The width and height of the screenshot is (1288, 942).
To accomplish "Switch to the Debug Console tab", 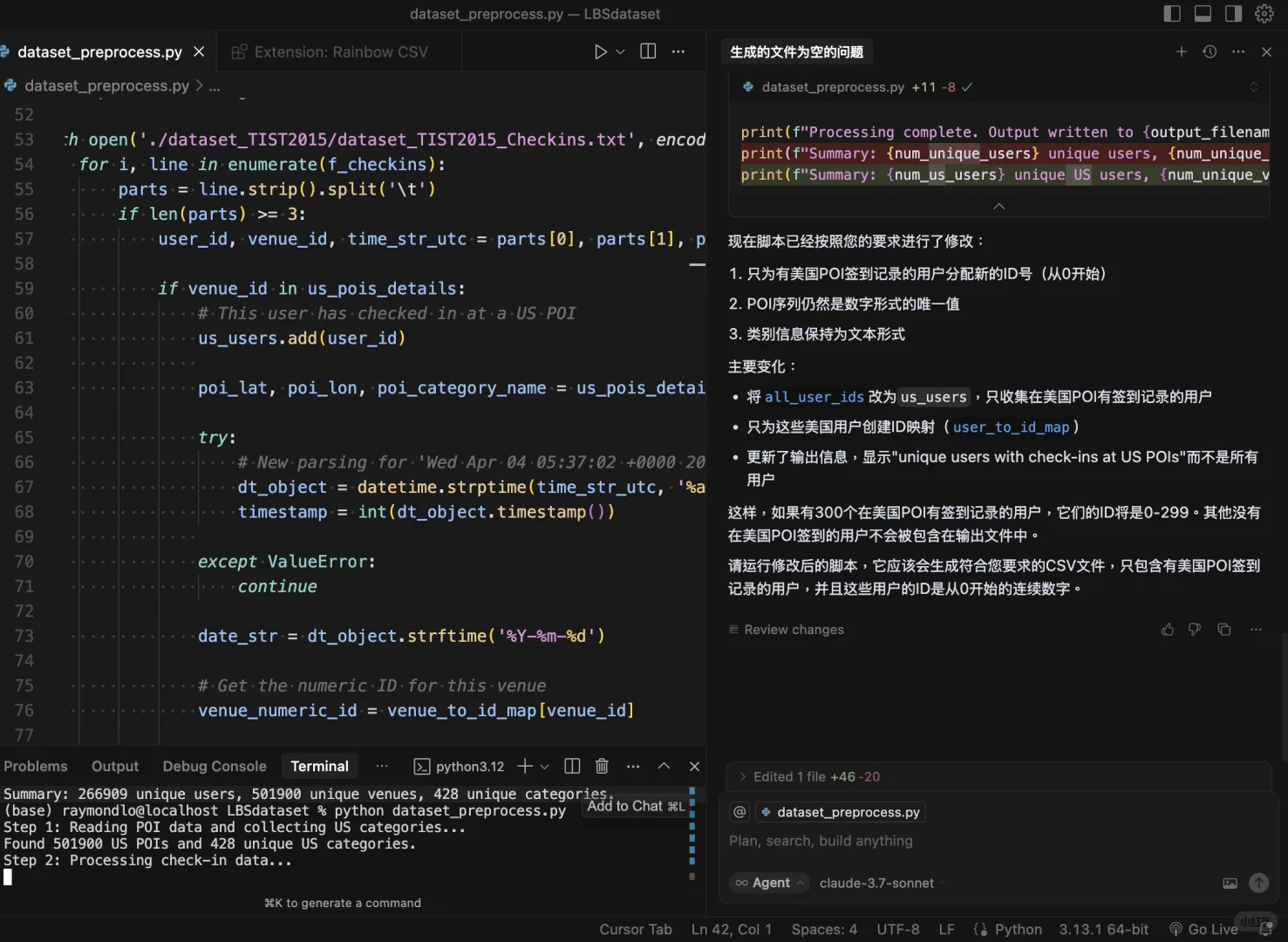I will pyautogui.click(x=215, y=767).
